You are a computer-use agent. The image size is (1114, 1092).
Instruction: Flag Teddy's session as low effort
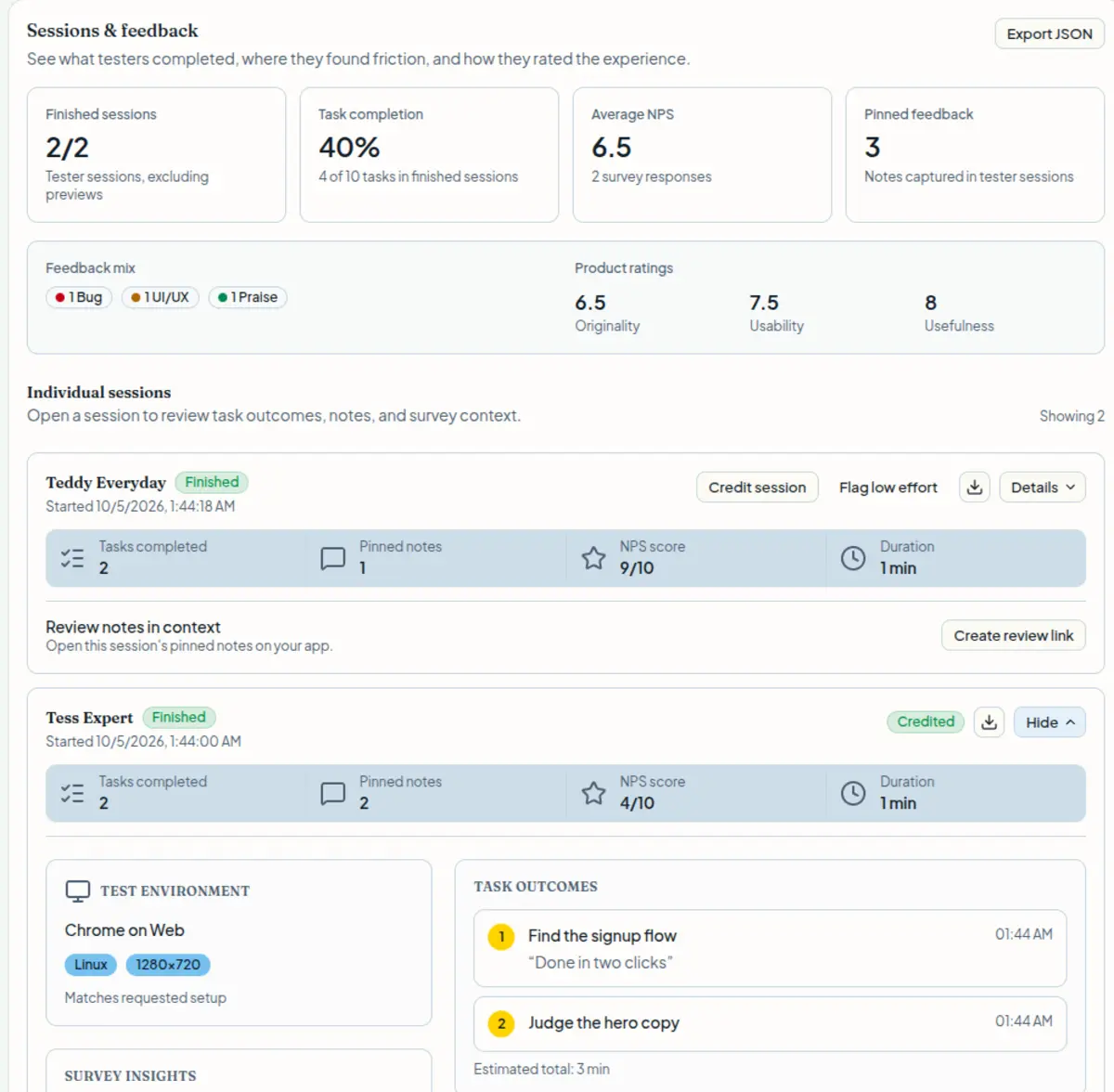coord(888,487)
